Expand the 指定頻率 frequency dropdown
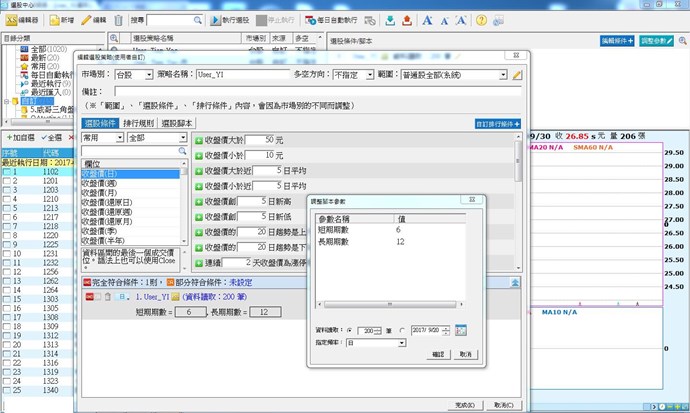 pyautogui.click(x=401, y=342)
